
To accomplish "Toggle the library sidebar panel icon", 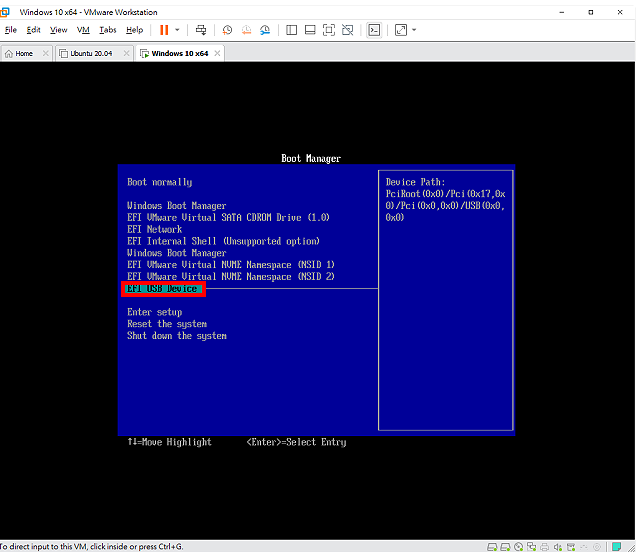I will coord(291,30).
